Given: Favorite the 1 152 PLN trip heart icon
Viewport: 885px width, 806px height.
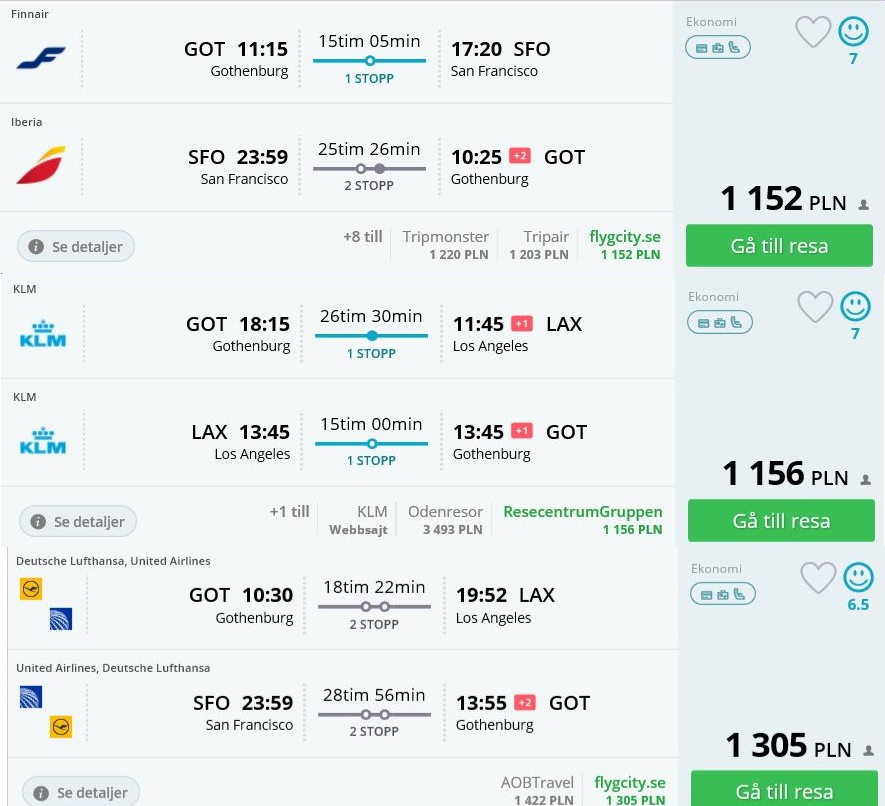Looking at the screenshot, I should [813, 32].
